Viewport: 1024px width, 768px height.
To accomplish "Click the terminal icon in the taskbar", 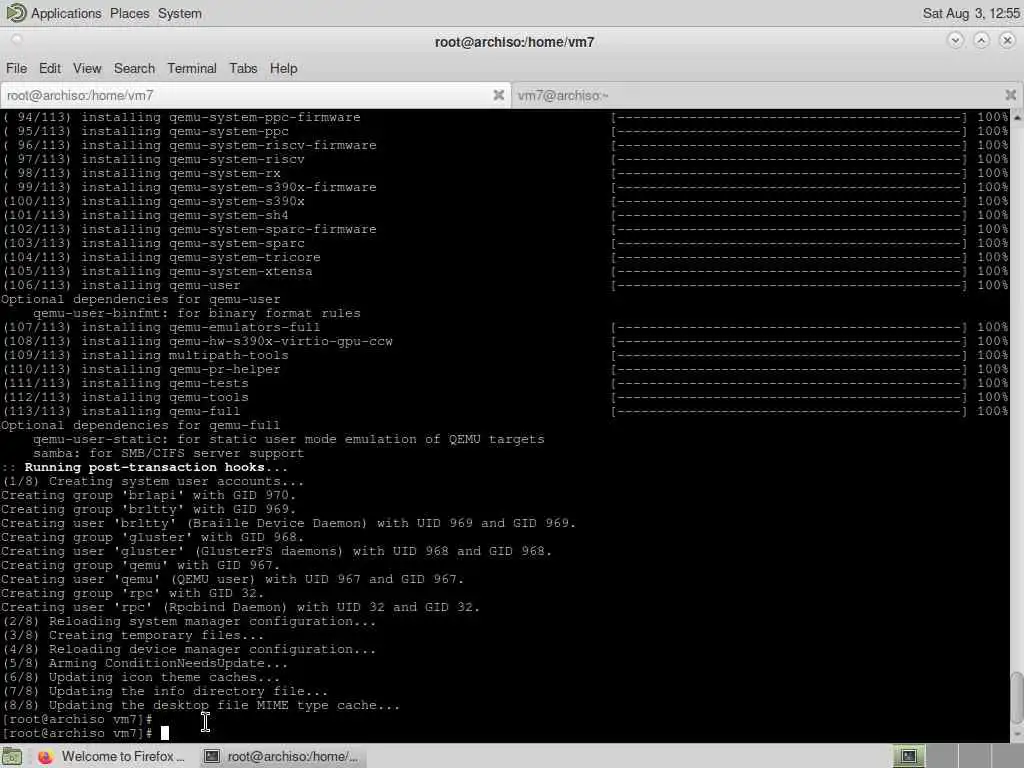I will point(212,756).
